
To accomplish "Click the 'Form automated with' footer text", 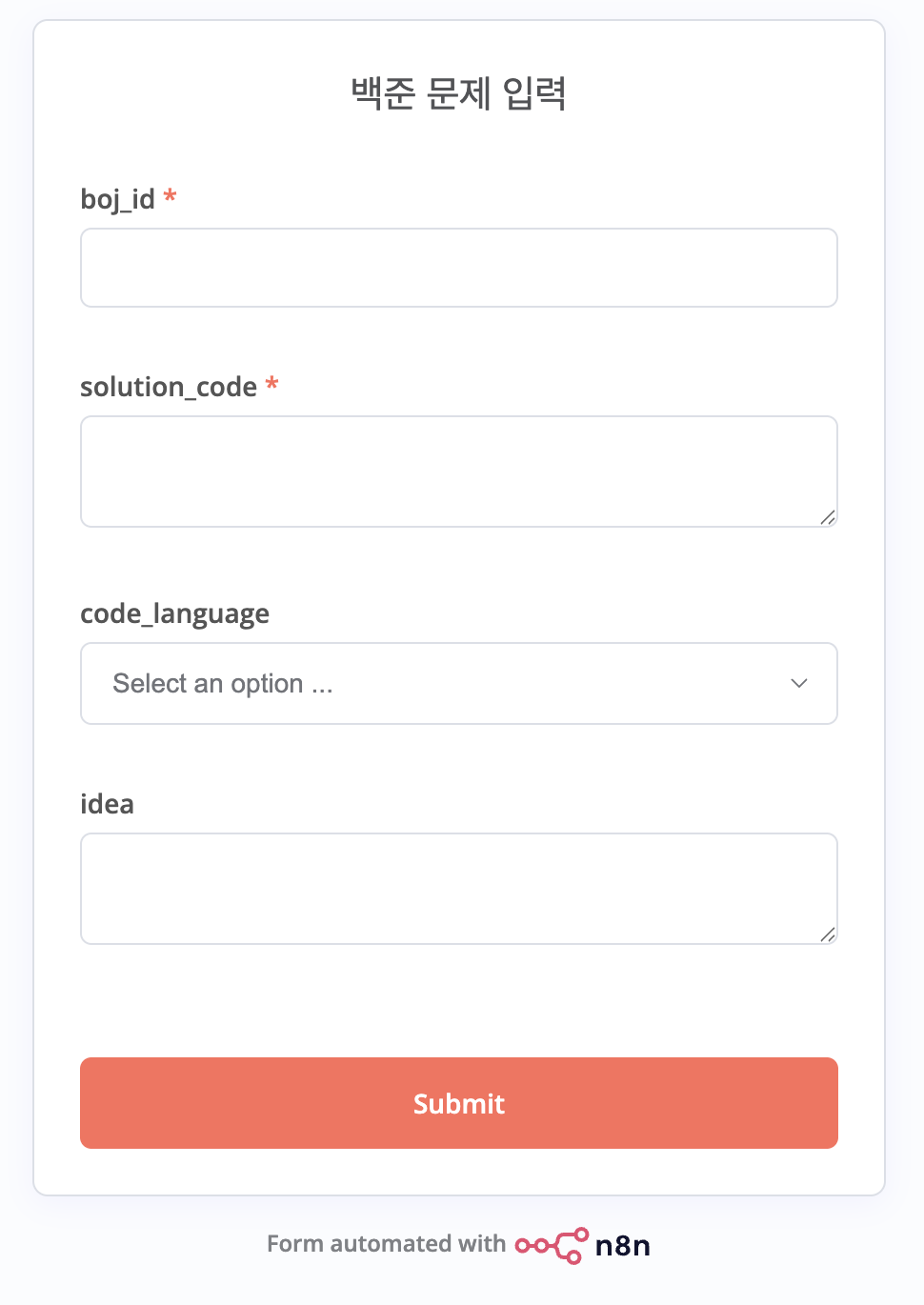I will coord(386,1244).
